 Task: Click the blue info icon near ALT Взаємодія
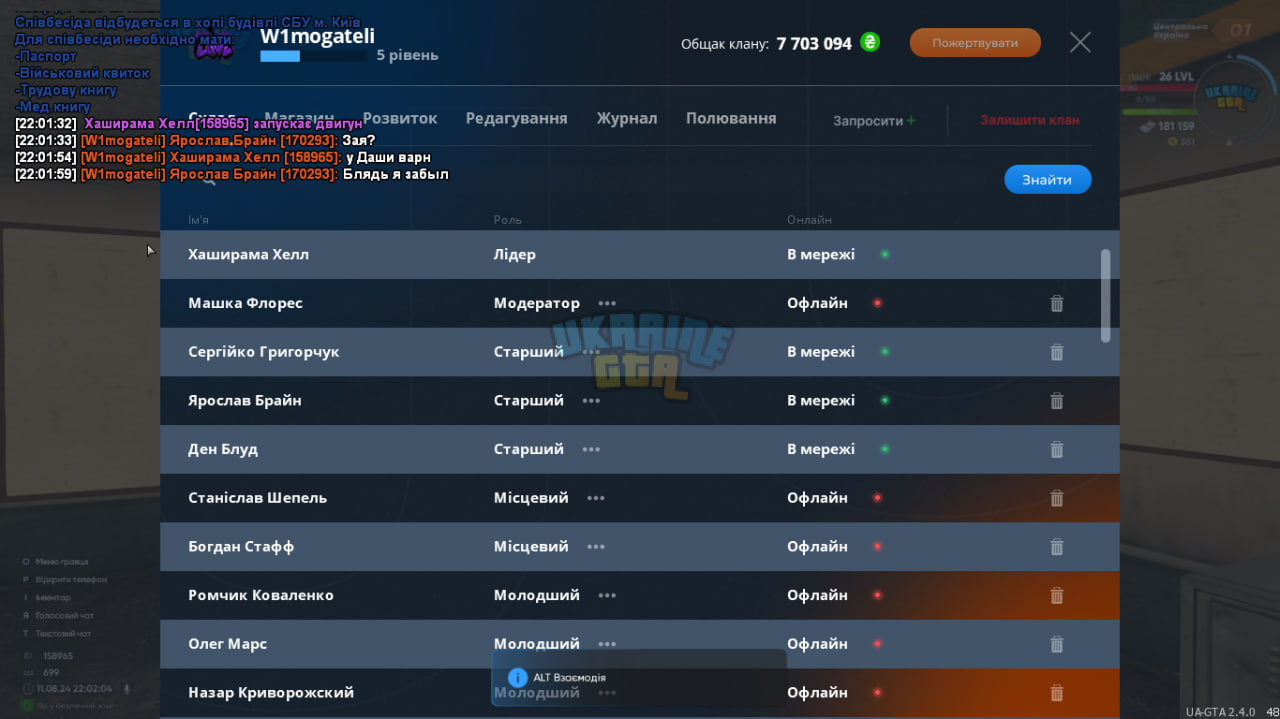click(517, 678)
